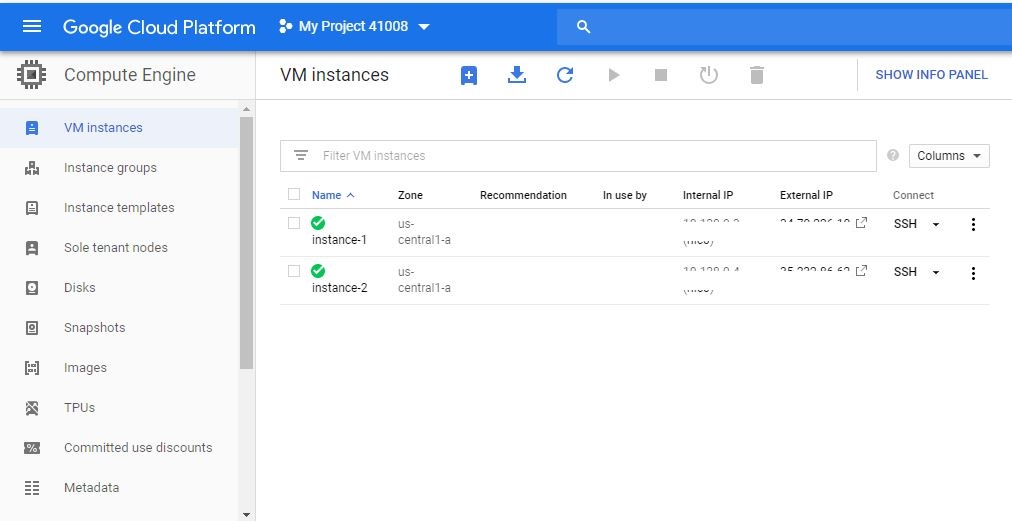Click the filter list icon
Image resolution: width=1012 pixels, height=521 pixels.
coord(301,156)
